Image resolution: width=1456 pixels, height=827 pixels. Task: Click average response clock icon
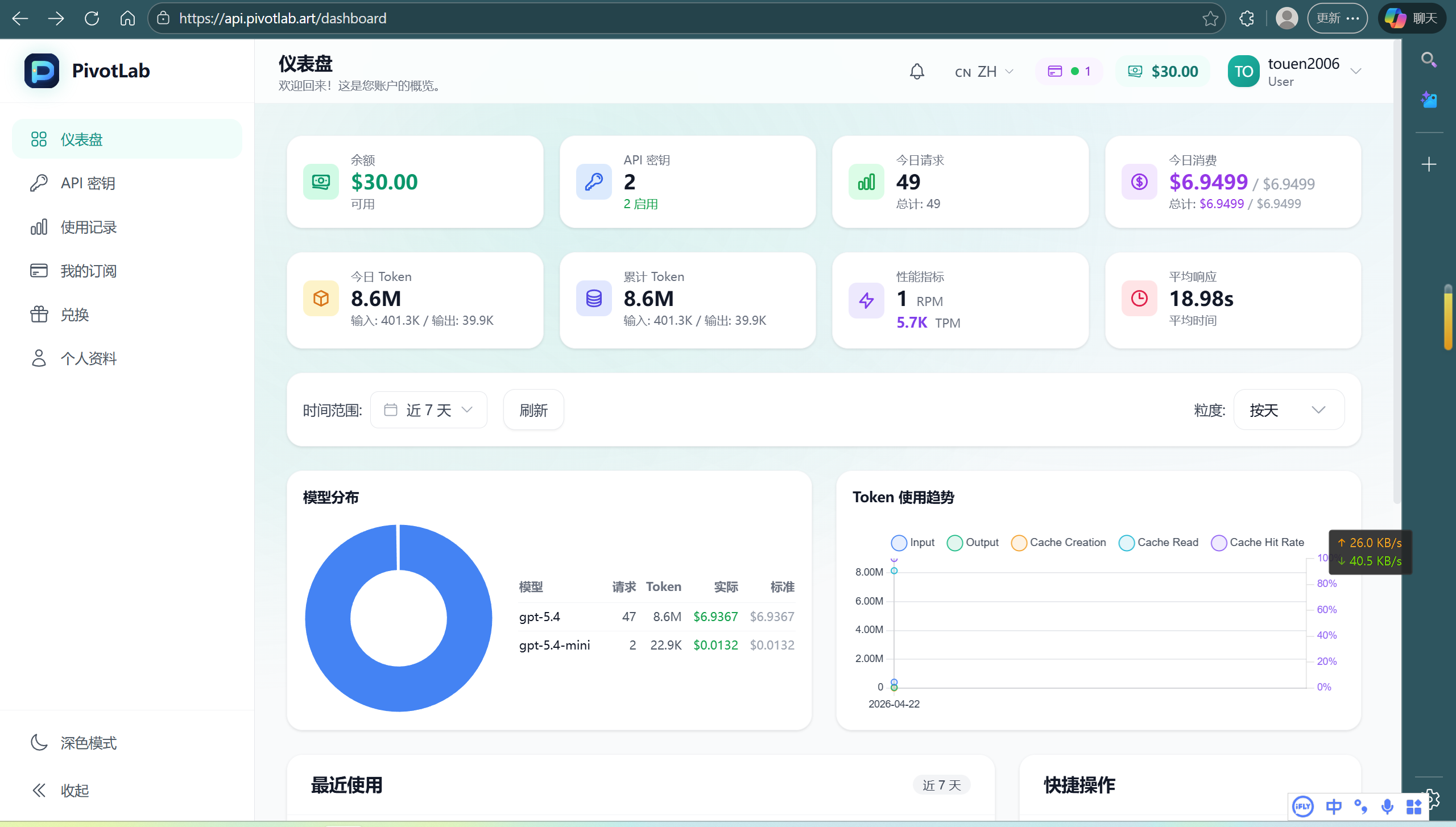[x=1139, y=299]
